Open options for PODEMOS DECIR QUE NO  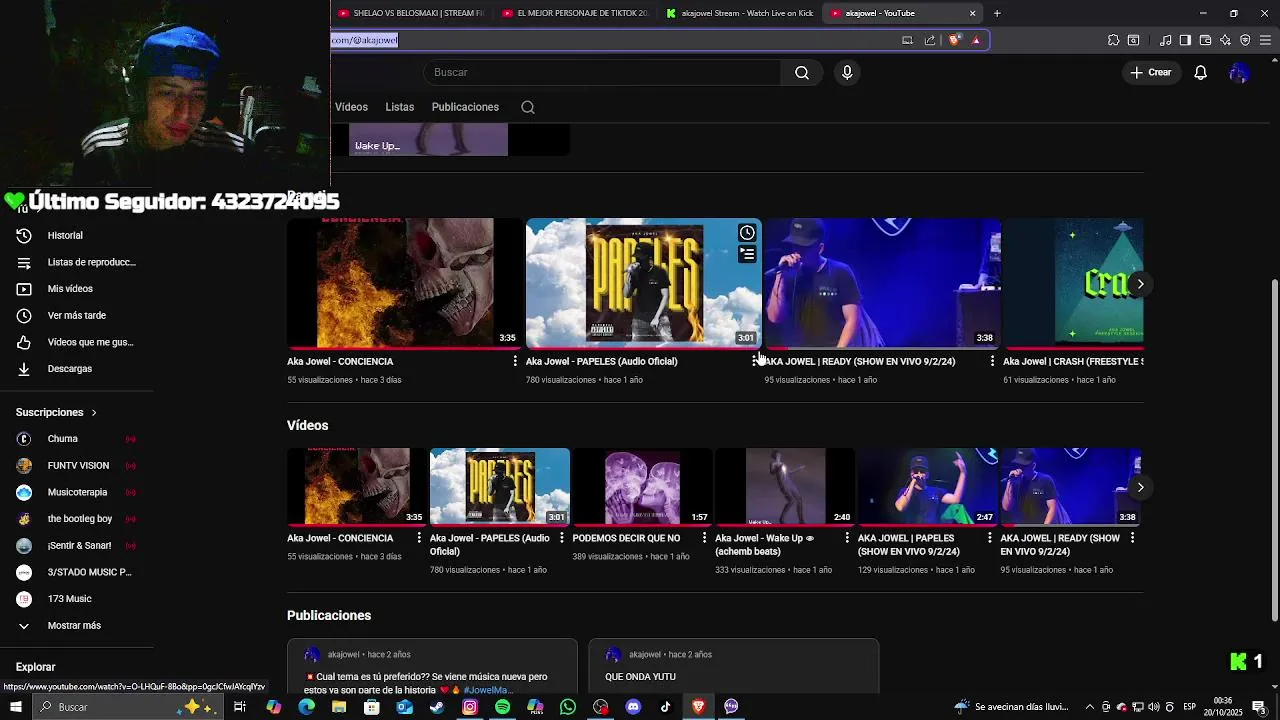click(x=704, y=538)
